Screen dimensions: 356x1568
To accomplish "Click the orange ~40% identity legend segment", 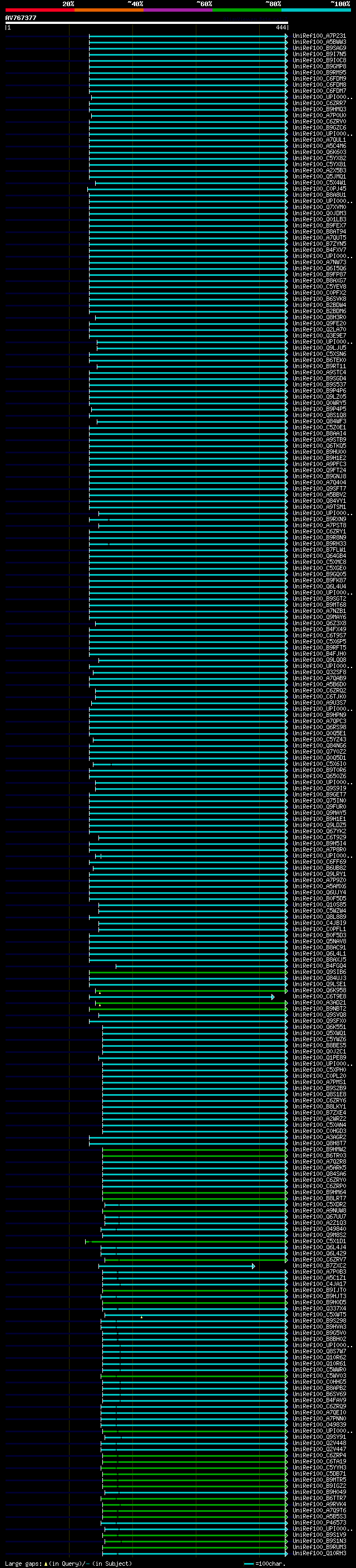I will (109, 10).
